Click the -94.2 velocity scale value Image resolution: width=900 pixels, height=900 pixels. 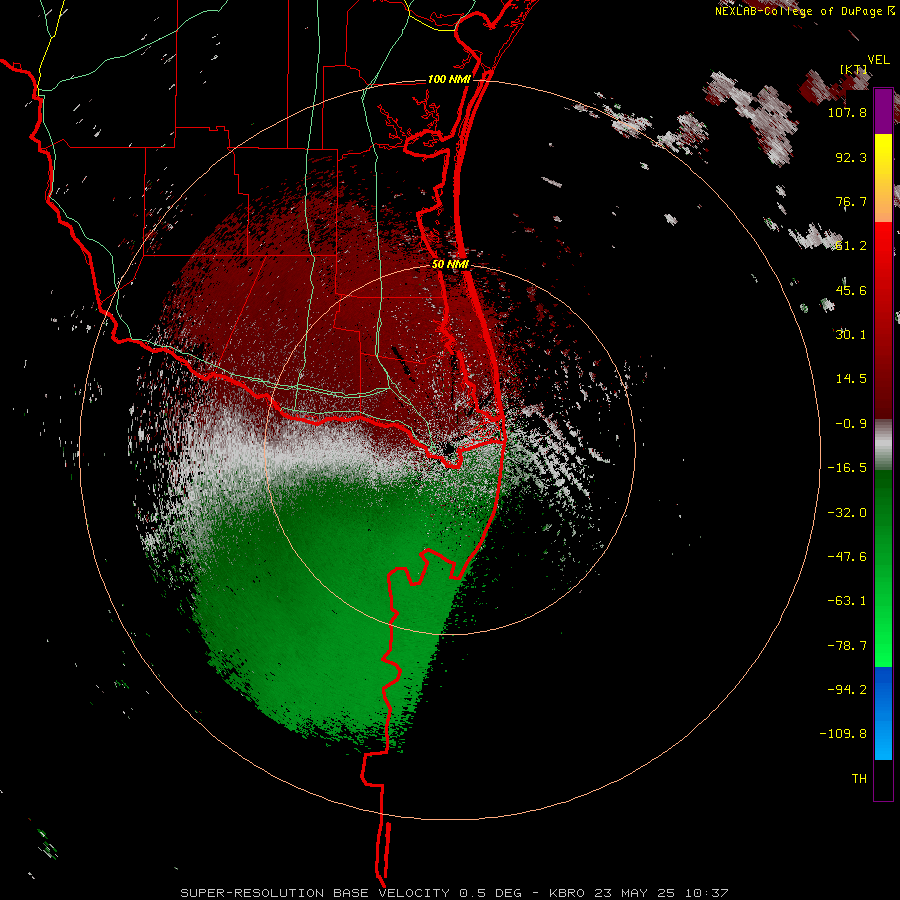coord(847,689)
